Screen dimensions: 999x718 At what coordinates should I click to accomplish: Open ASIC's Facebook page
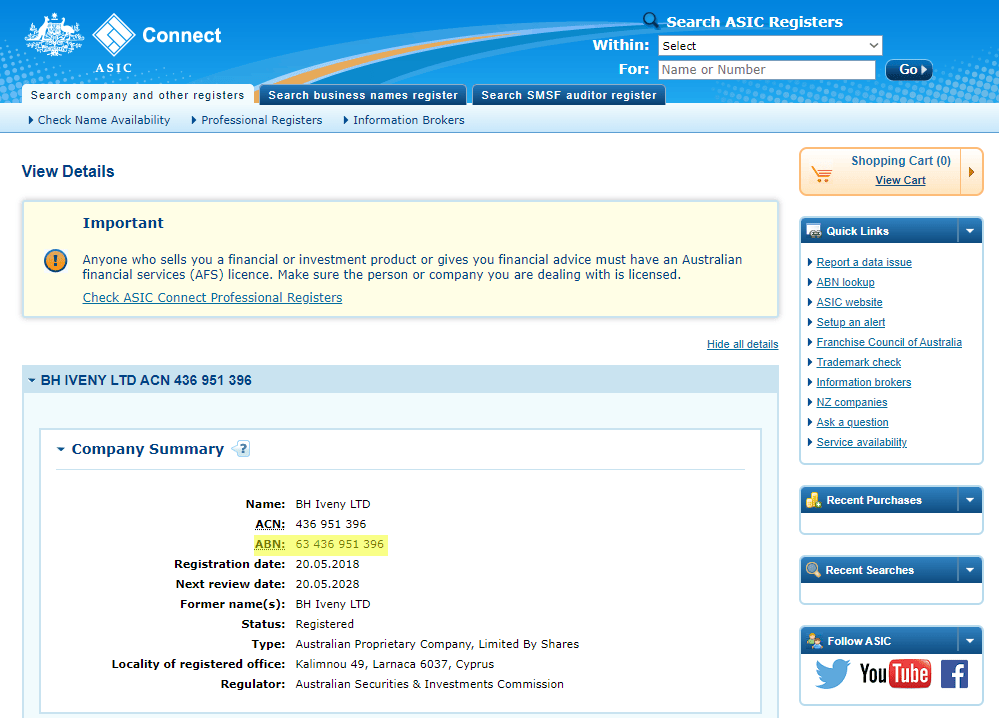click(x=954, y=674)
